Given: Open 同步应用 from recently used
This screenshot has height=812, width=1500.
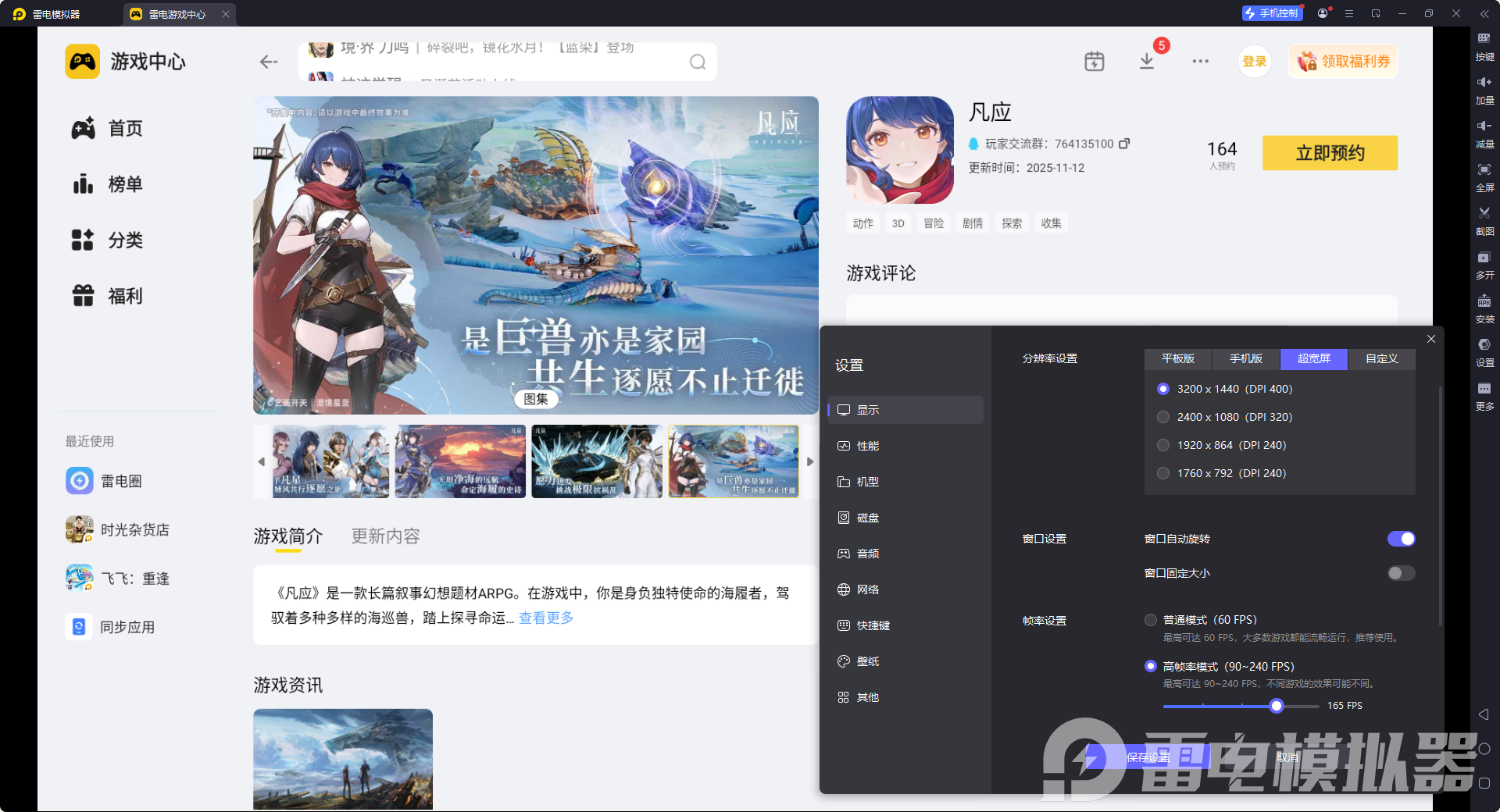Looking at the screenshot, I should click(x=110, y=627).
